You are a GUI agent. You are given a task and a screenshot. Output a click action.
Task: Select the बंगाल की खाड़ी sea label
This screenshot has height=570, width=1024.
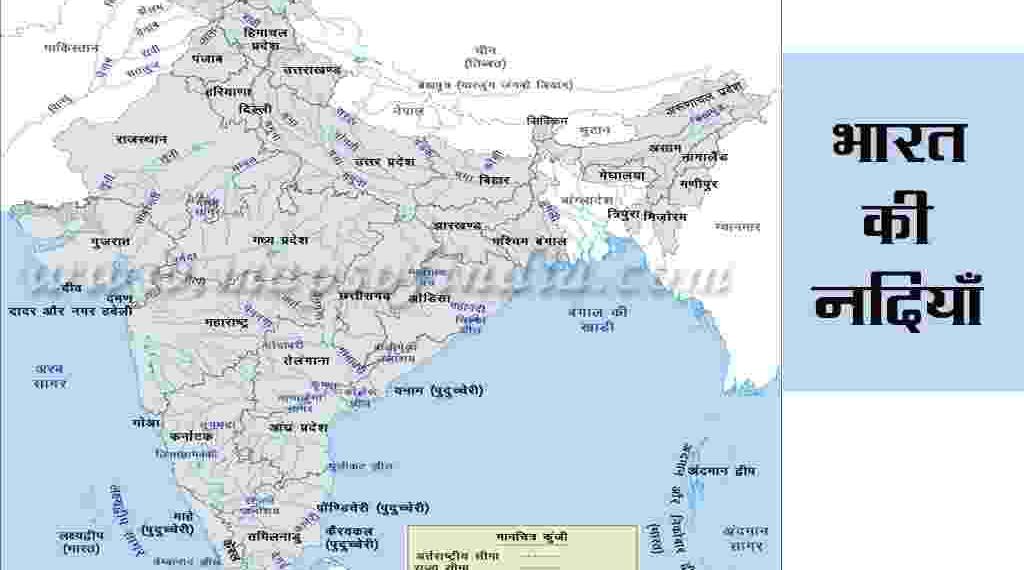(x=598, y=319)
